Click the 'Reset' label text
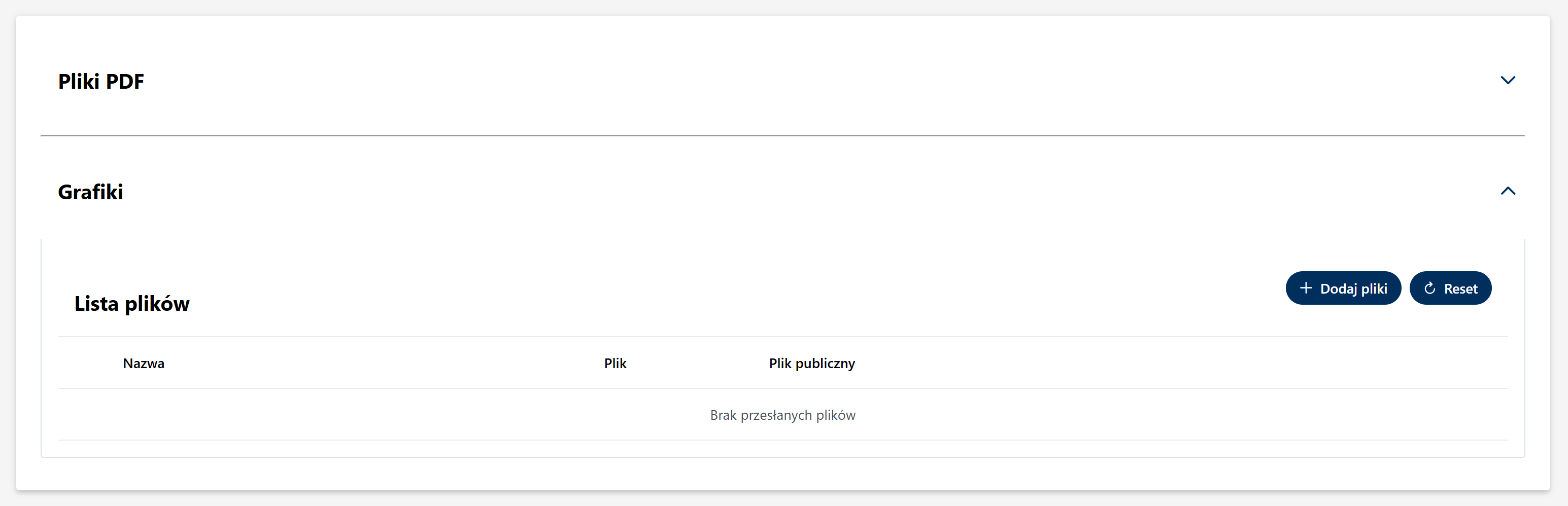1568x506 pixels. 1460,289
